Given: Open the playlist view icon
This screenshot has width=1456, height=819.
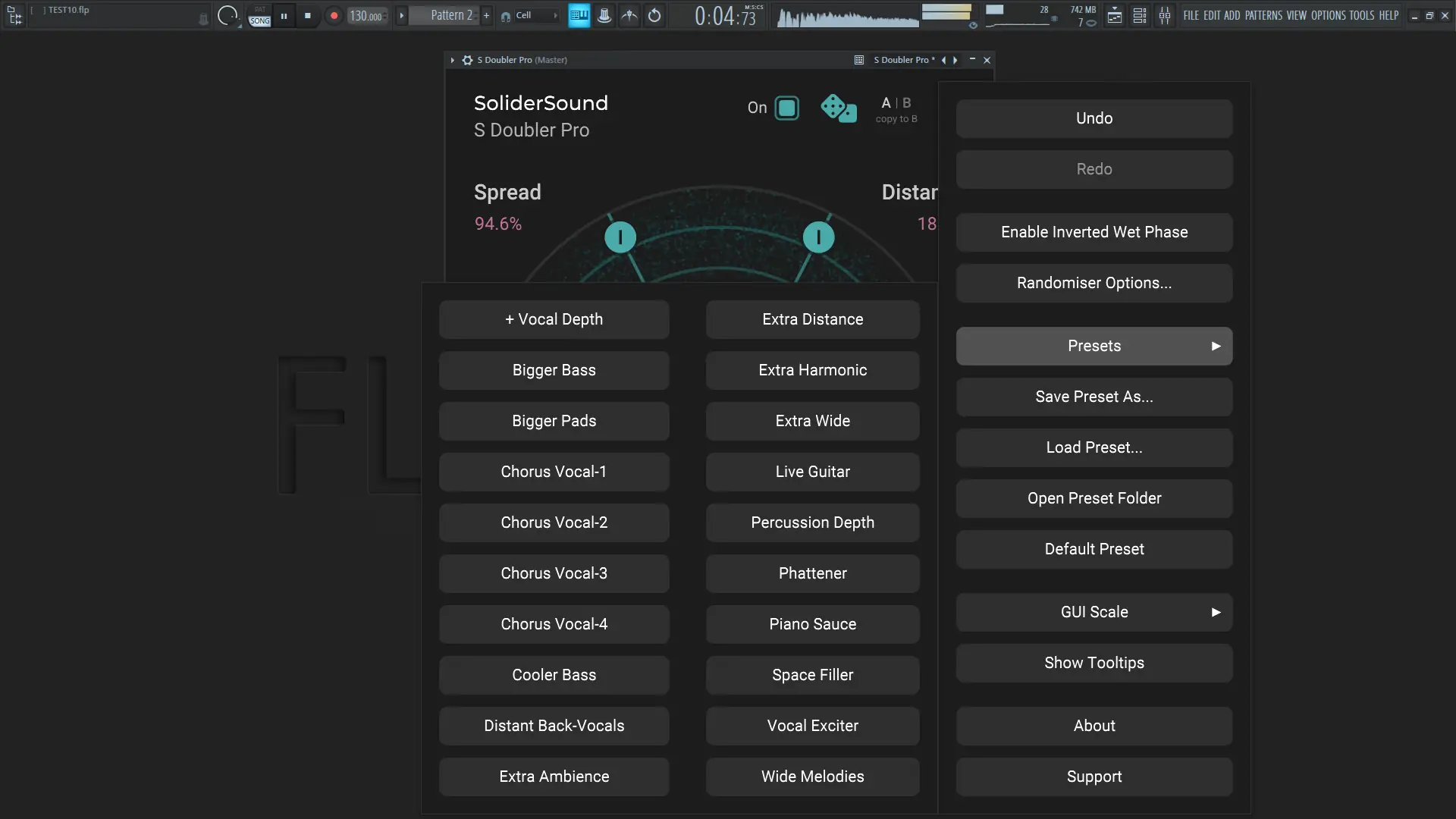Looking at the screenshot, I should [1114, 15].
